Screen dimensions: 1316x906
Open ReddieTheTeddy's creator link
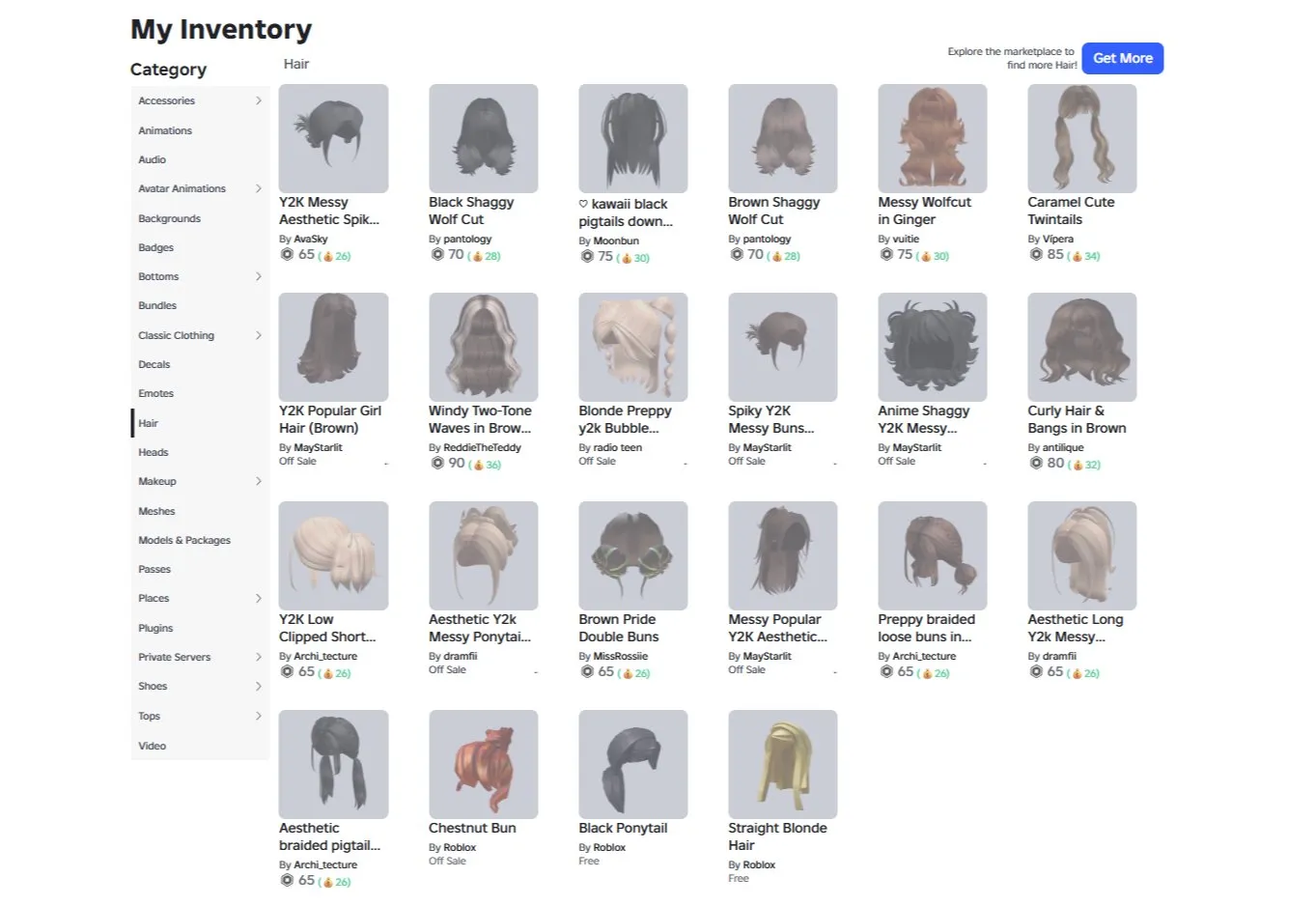482,447
